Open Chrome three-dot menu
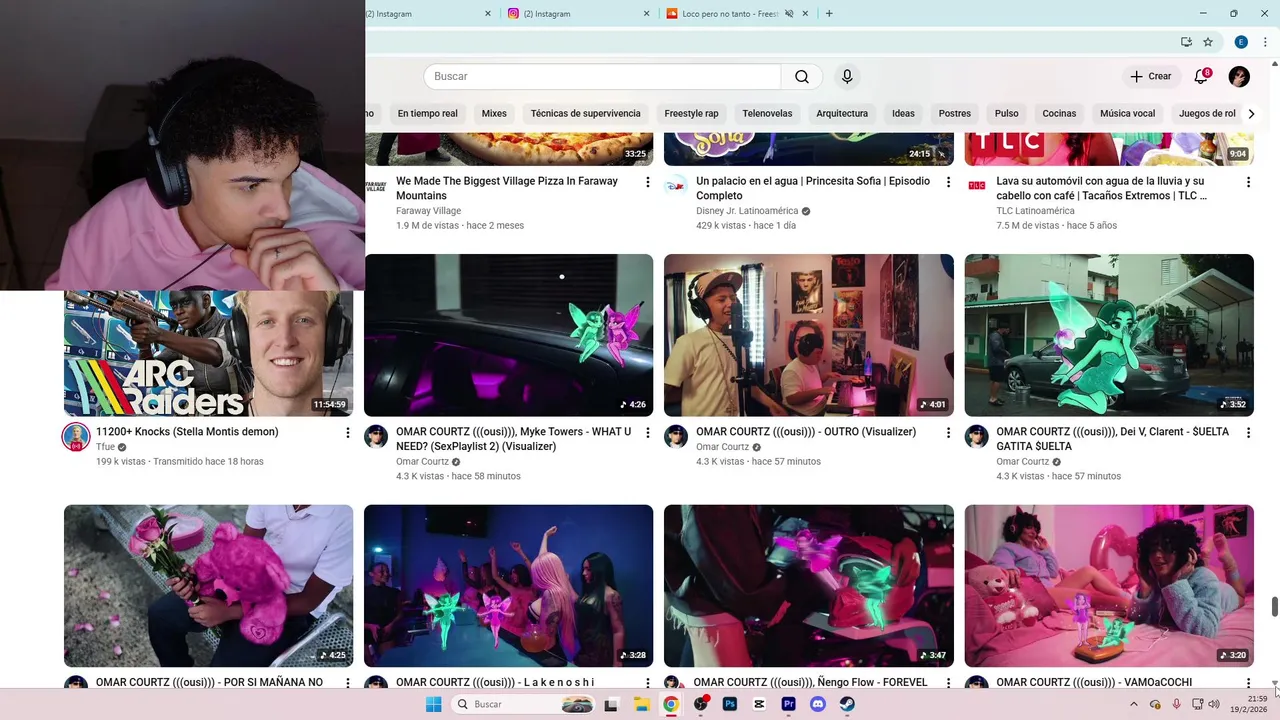Viewport: 1280px width, 720px height. click(1265, 42)
